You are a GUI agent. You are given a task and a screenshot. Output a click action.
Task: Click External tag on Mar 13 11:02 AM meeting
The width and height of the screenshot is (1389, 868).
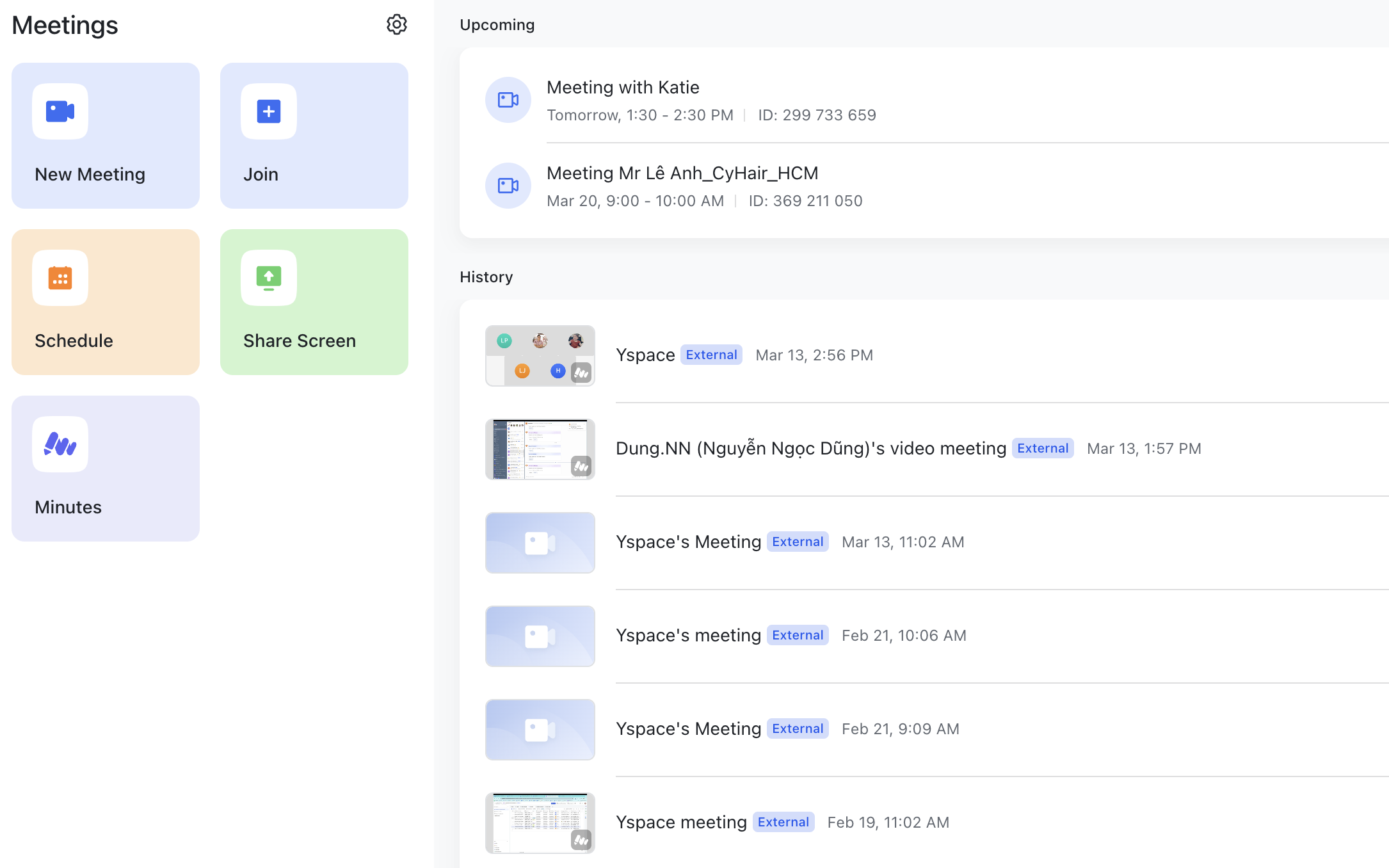click(798, 542)
